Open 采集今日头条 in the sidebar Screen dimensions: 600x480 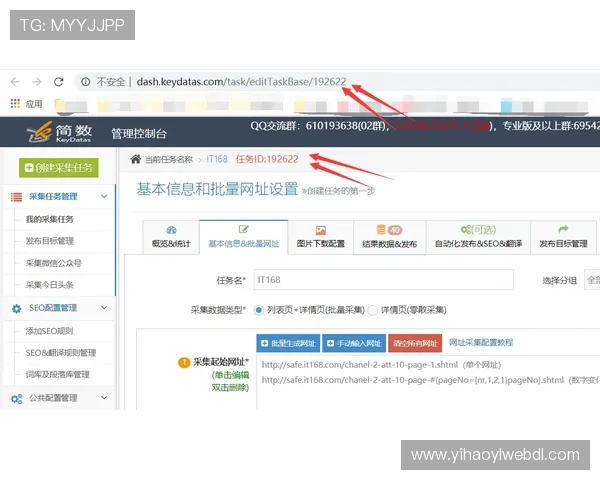pos(49,285)
